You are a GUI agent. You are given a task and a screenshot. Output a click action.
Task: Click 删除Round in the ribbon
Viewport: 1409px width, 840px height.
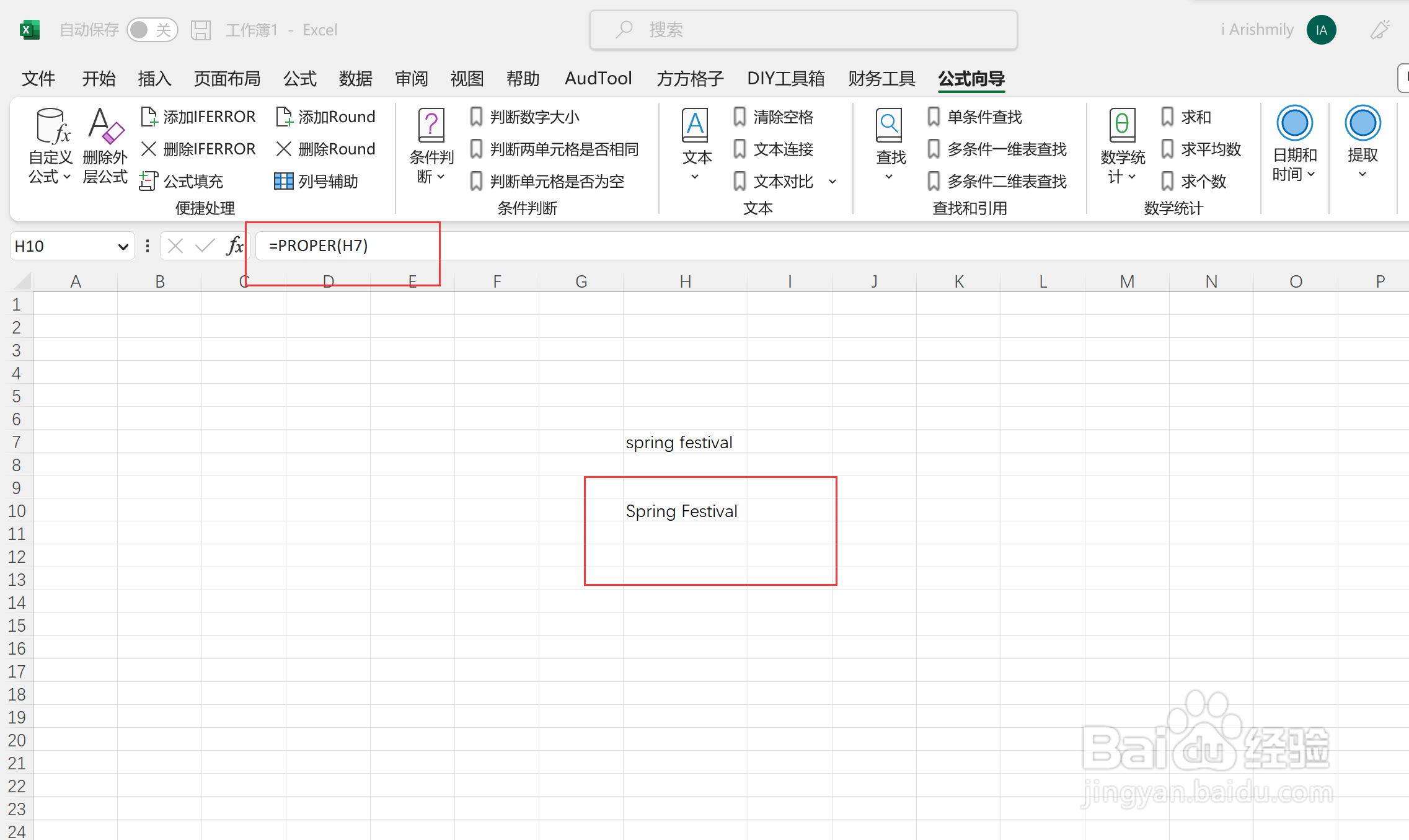pos(326,149)
